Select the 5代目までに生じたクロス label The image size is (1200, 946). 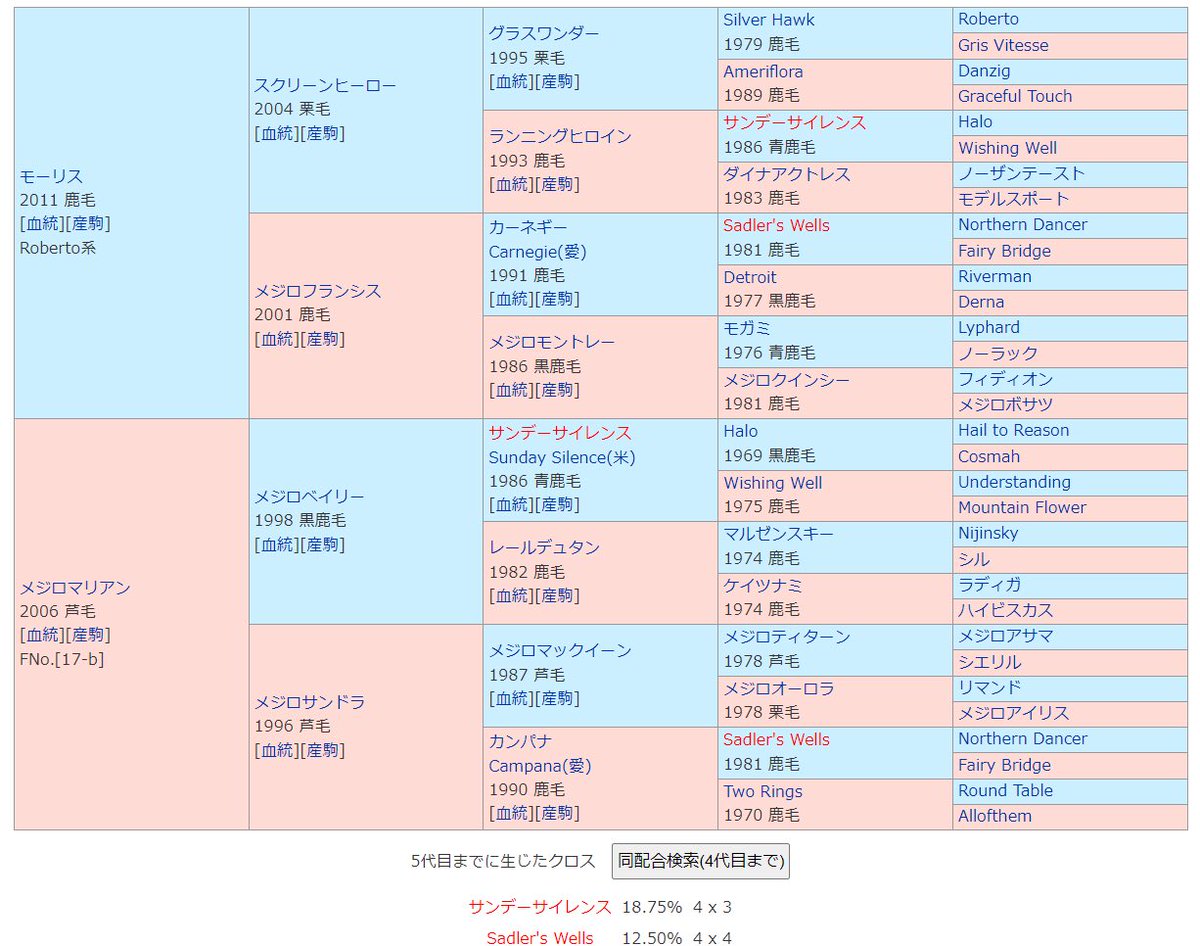point(503,860)
